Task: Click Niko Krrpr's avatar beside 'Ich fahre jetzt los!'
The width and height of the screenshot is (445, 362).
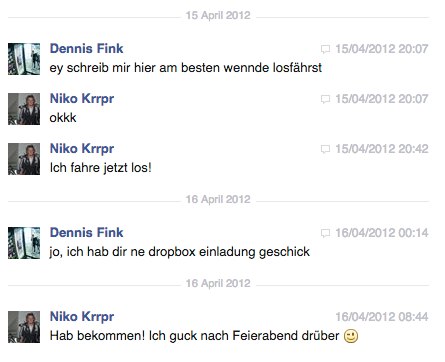Action: 24,159
